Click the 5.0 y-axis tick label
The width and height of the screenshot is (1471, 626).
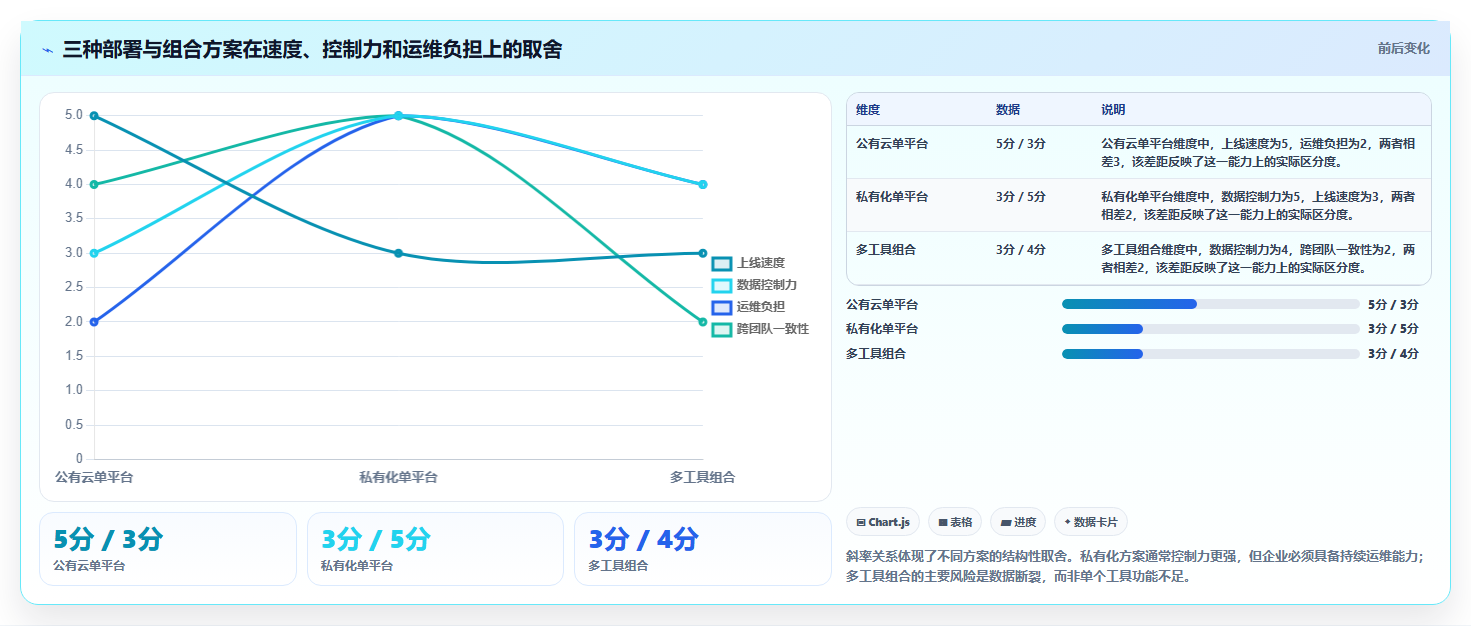(74, 115)
